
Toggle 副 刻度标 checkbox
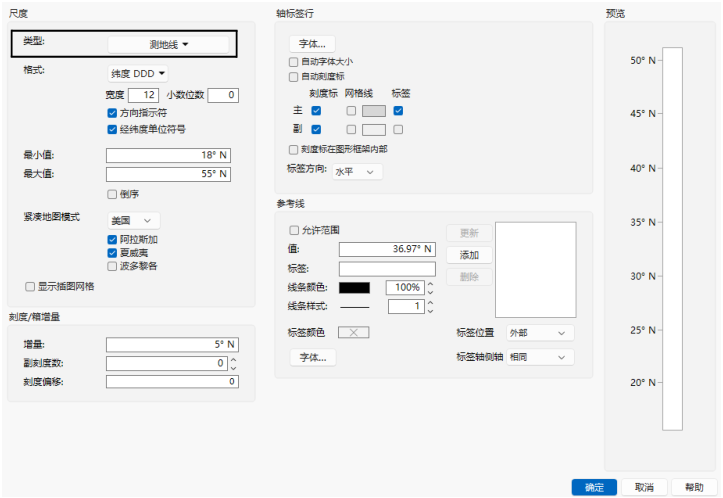tap(316, 130)
